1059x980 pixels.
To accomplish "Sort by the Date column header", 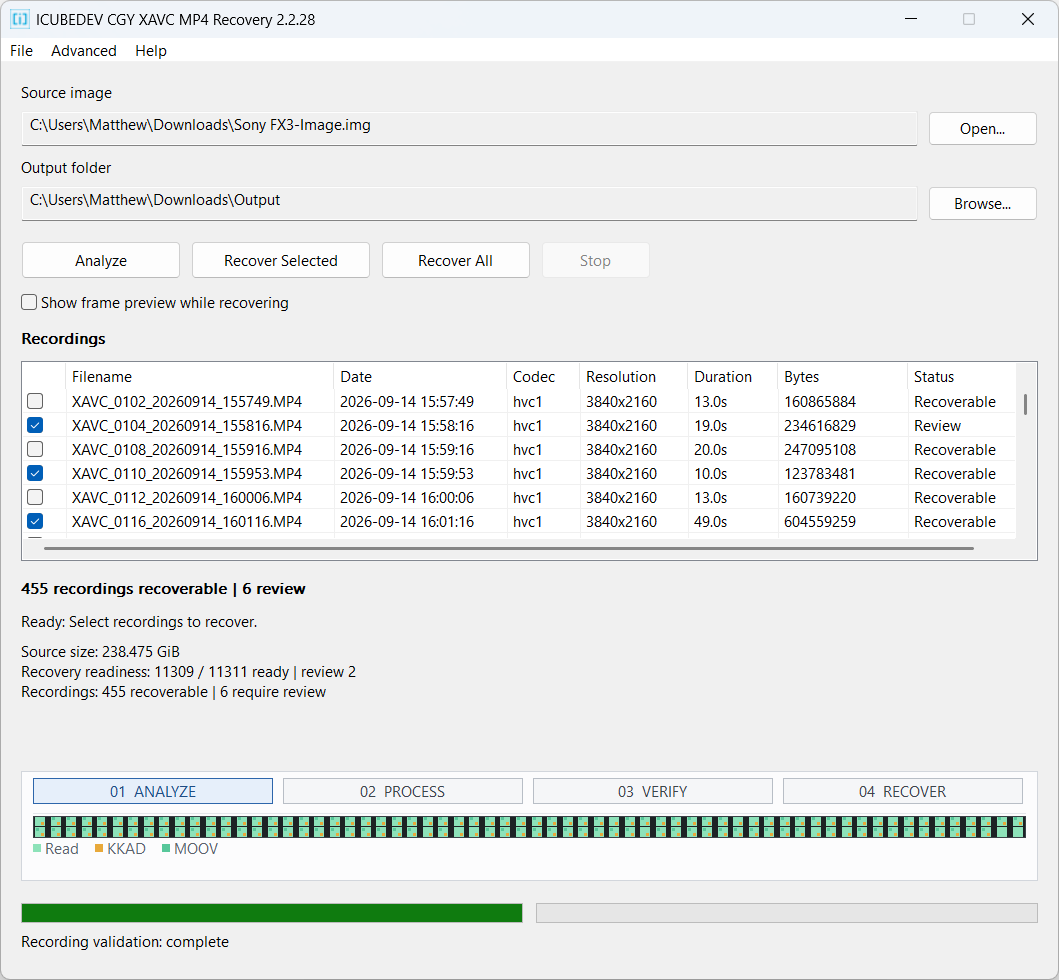I will (x=419, y=376).
